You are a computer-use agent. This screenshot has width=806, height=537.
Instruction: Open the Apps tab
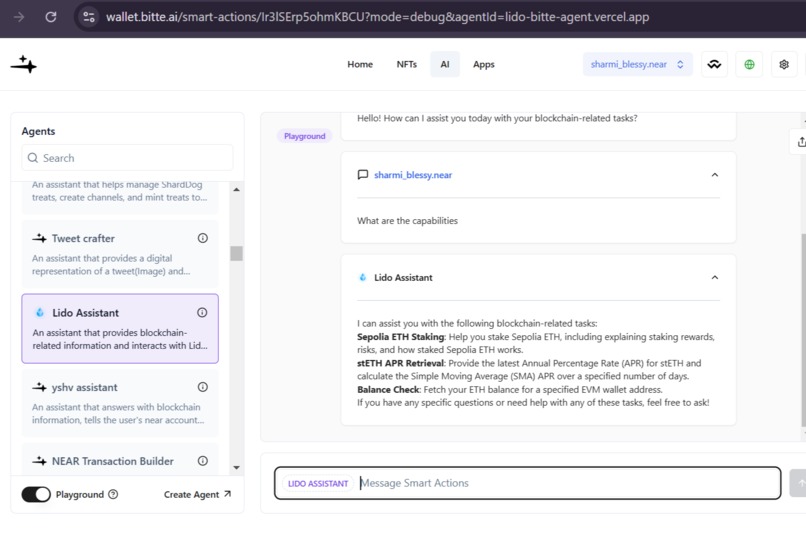pos(484,64)
